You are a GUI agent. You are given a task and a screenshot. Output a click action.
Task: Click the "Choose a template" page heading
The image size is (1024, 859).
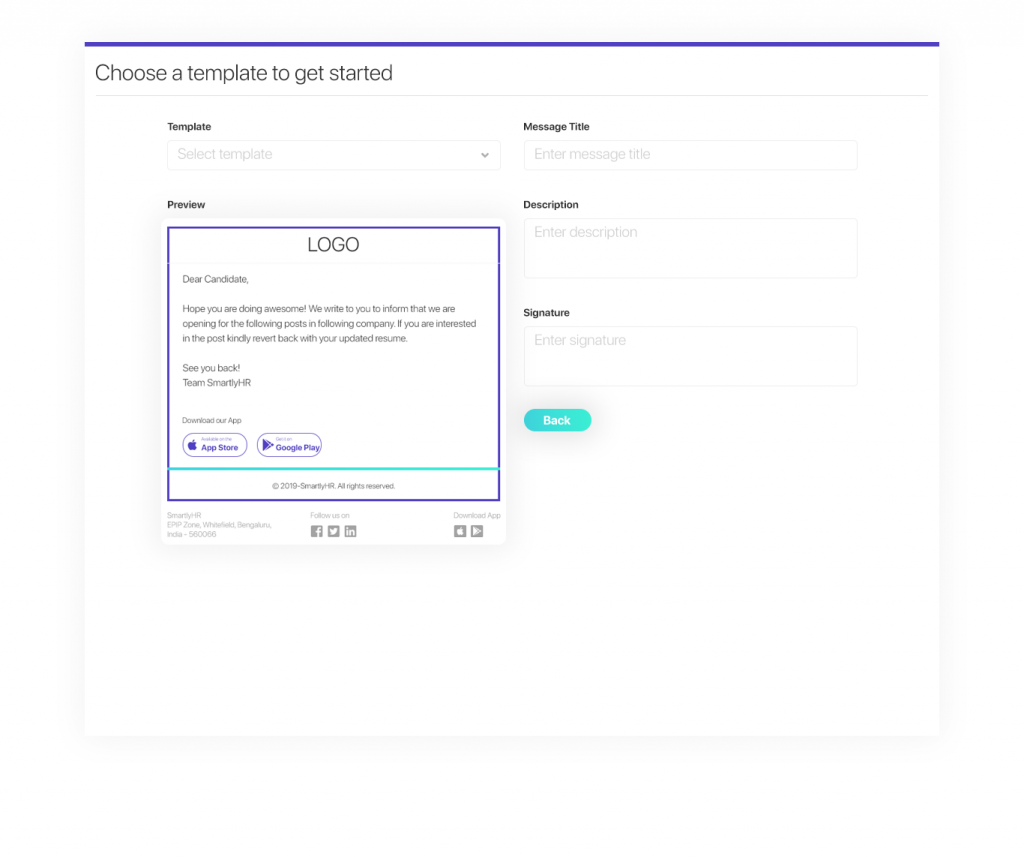[x=244, y=73]
